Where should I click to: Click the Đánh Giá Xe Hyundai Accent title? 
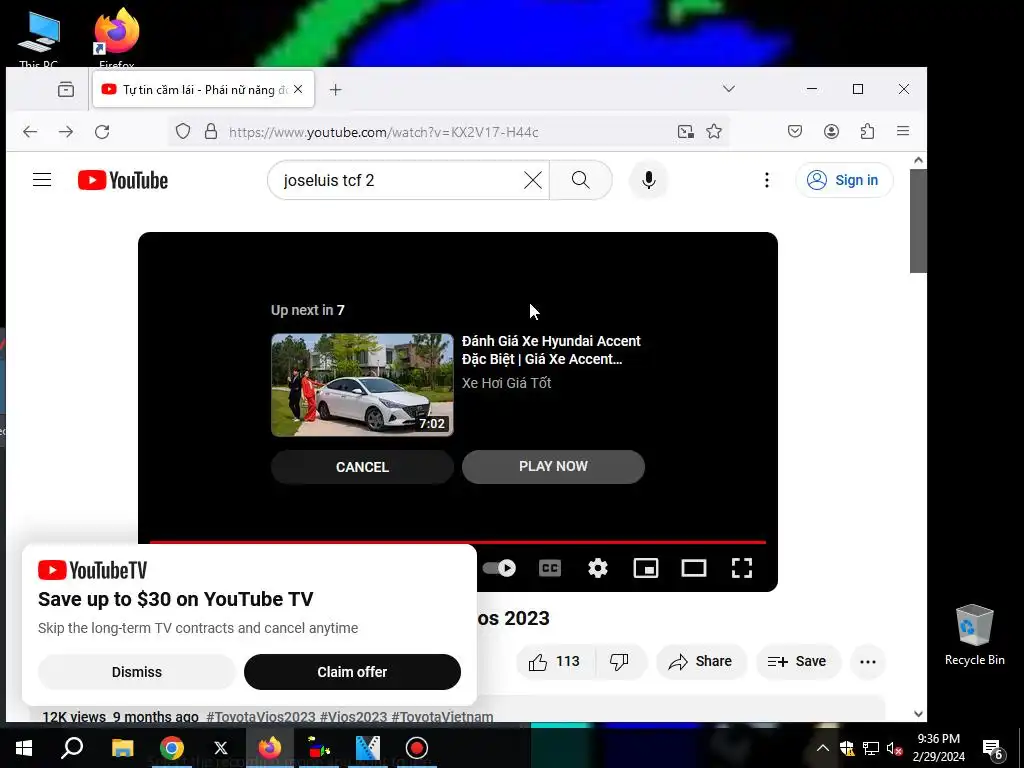[551, 350]
